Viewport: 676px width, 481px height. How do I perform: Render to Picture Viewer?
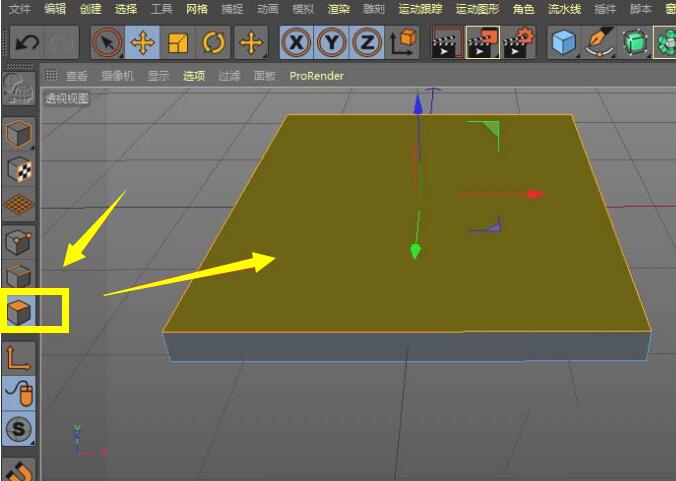tap(483, 42)
